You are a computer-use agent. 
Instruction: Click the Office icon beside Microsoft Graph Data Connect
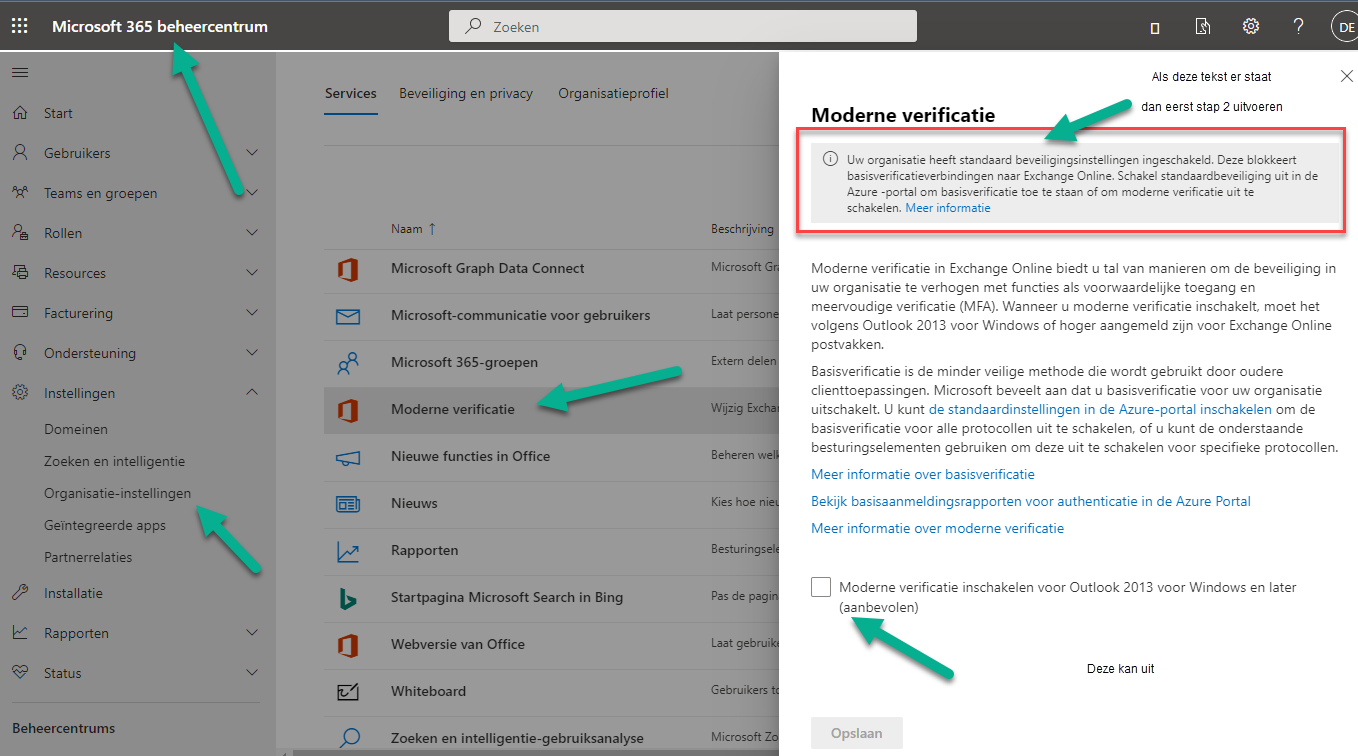pos(348,268)
